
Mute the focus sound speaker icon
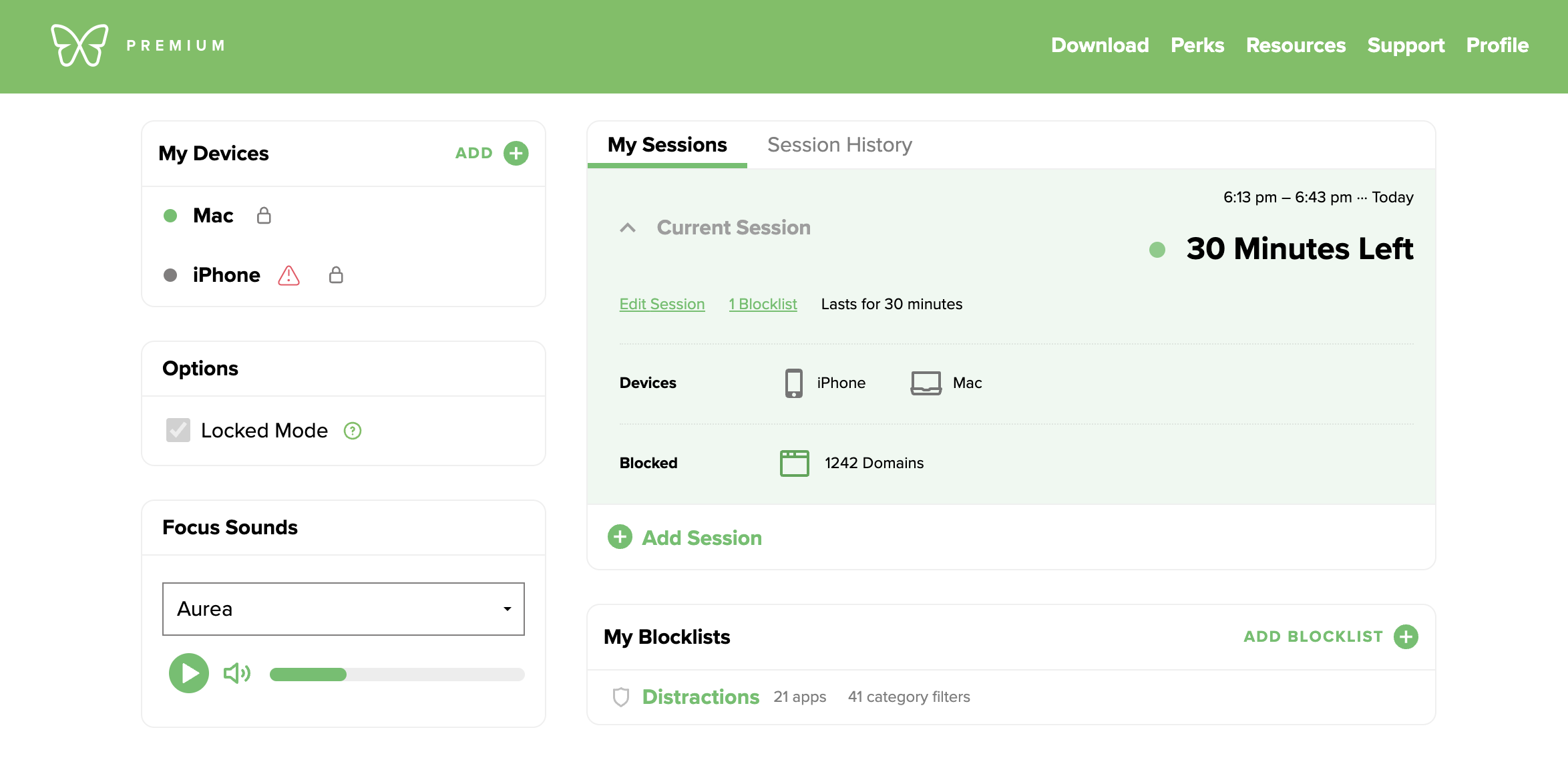[236, 673]
